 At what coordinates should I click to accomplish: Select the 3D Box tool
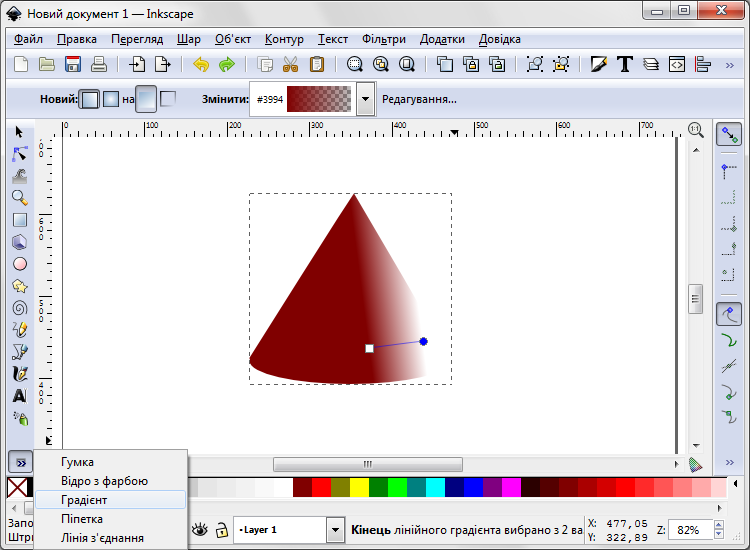click(20, 242)
